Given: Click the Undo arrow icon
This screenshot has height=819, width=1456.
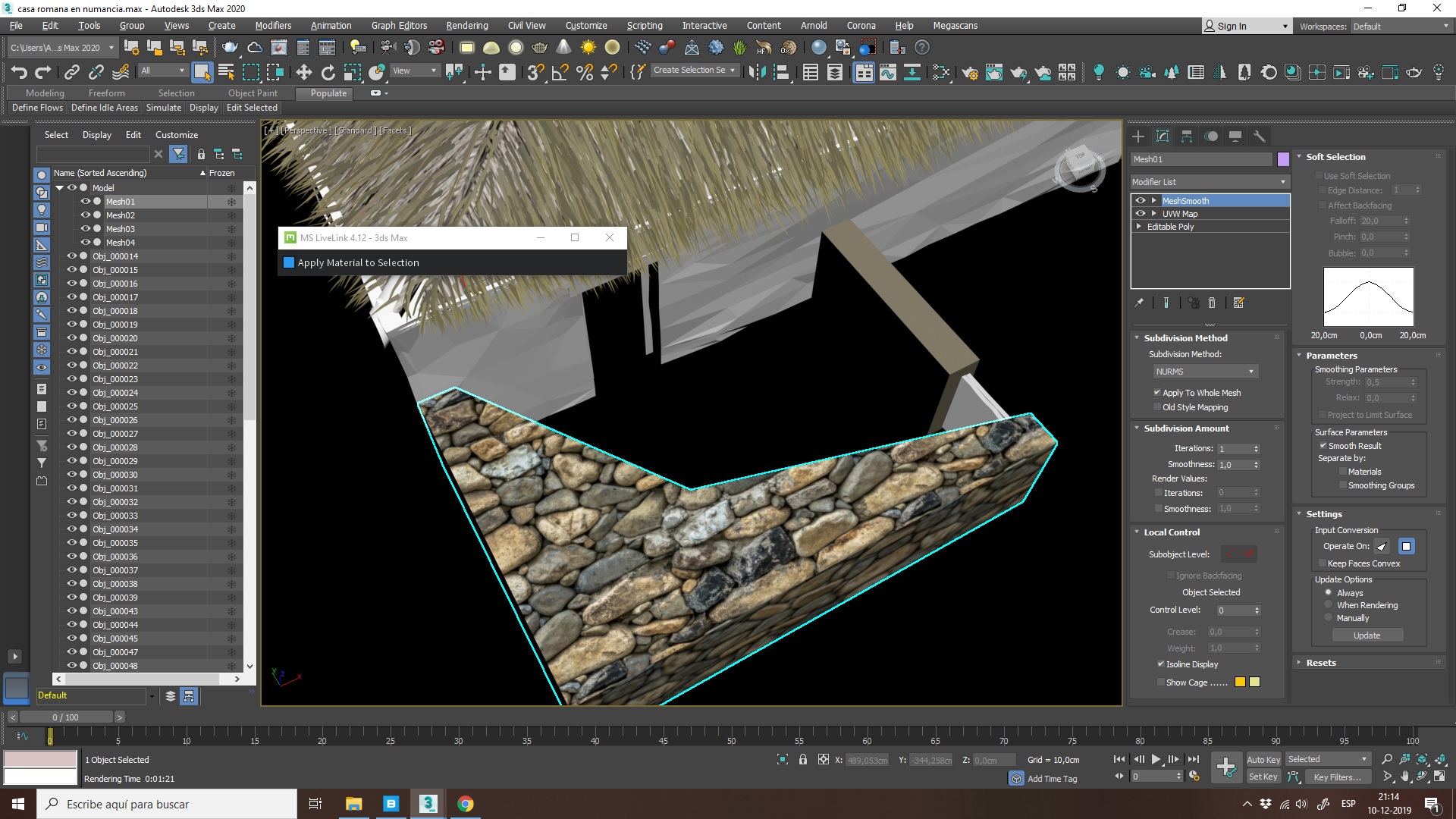Looking at the screenshot, I should click(19, 72).
